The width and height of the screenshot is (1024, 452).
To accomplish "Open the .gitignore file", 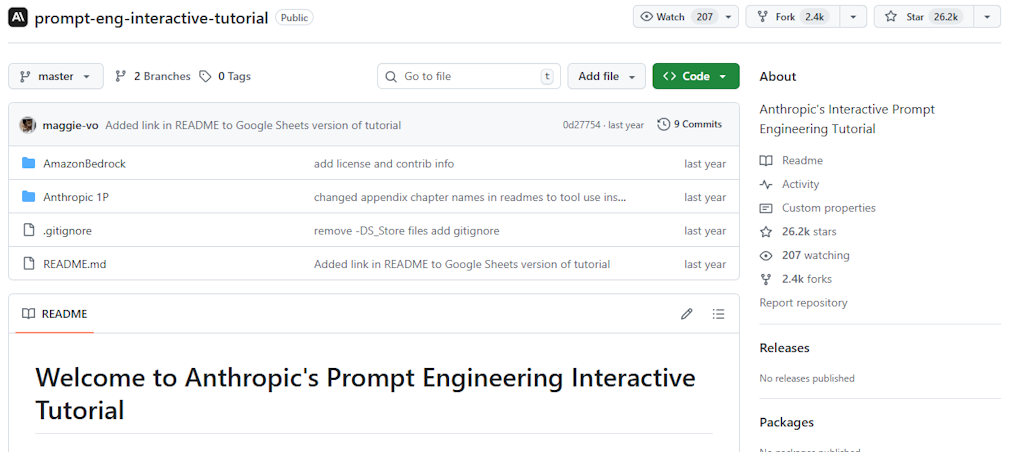I will tap(67, 231).
